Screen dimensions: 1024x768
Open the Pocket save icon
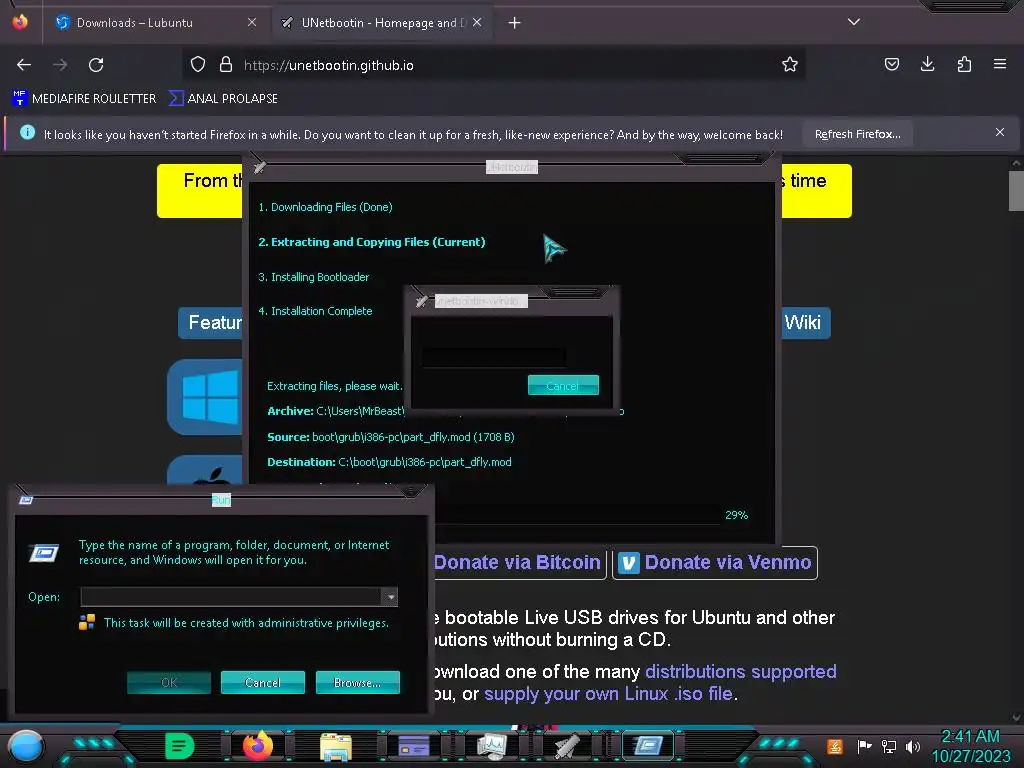(891, 64)
